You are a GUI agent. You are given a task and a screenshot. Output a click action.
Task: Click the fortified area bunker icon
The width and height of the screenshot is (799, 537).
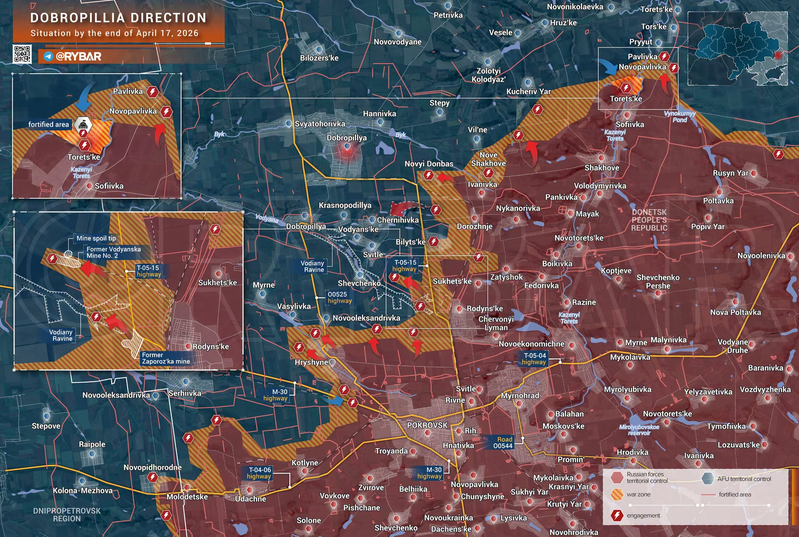[x=85, y=125]
